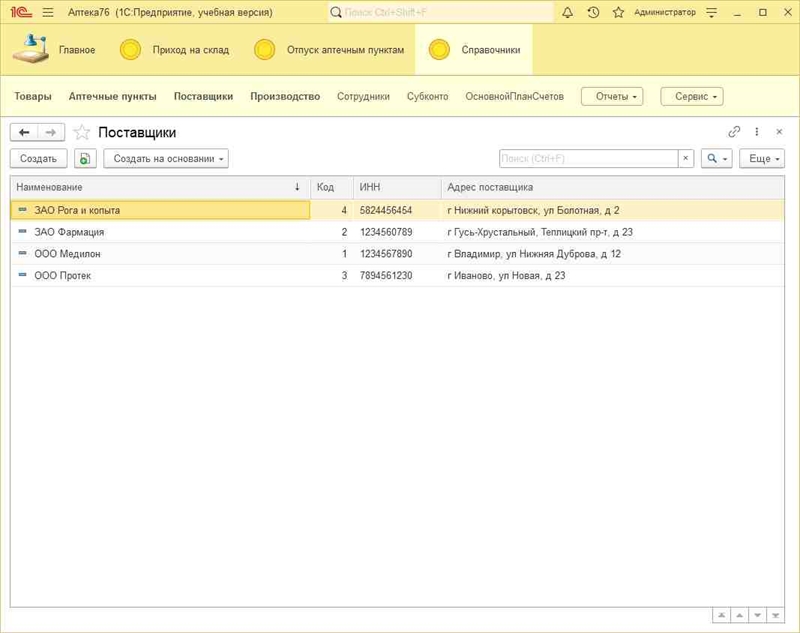Open the magnifier search dropdown

716,159
